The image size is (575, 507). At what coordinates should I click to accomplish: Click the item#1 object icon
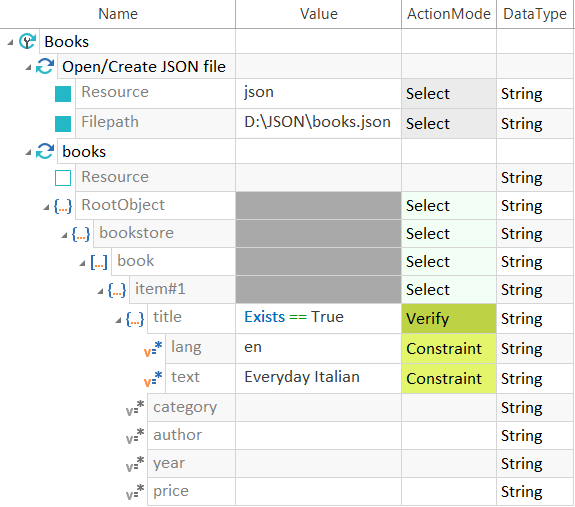click(117, 290)
